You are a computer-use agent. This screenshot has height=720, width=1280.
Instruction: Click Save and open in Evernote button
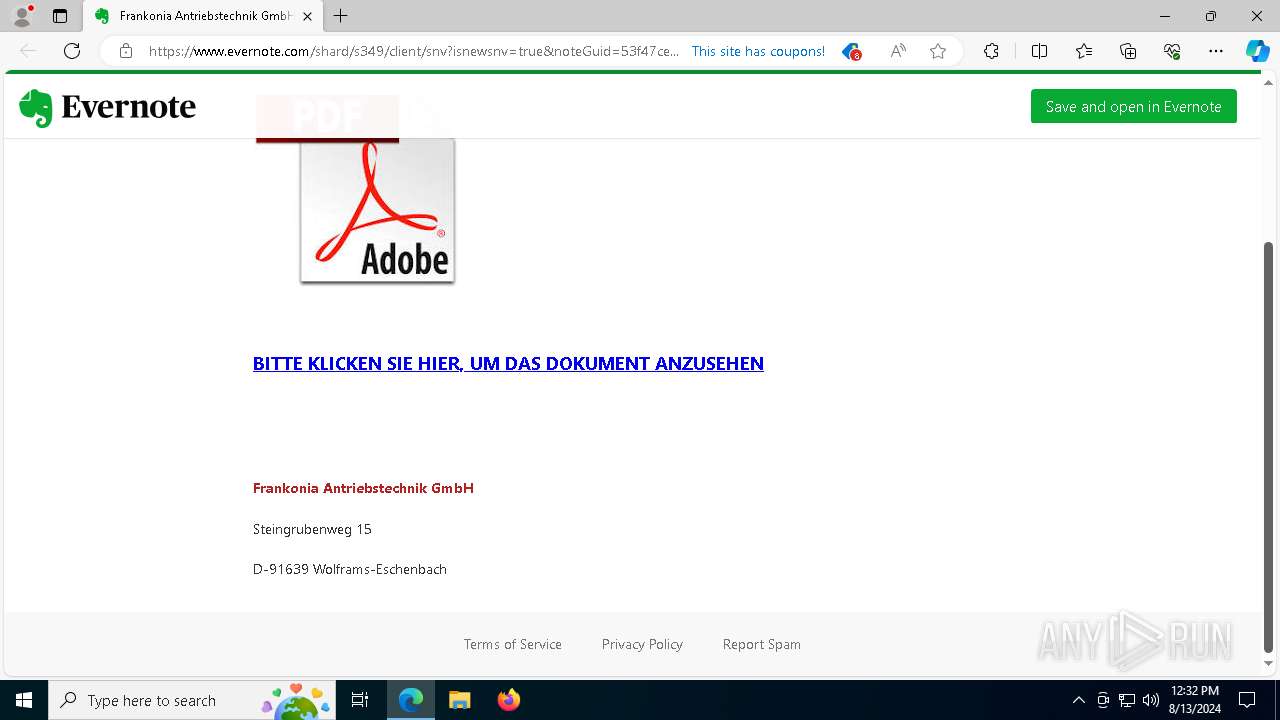tap(1133, 106)
